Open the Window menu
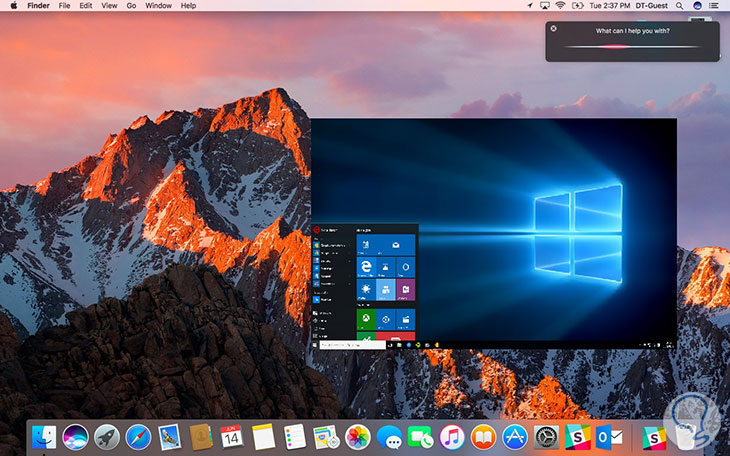 pos(158,6)
